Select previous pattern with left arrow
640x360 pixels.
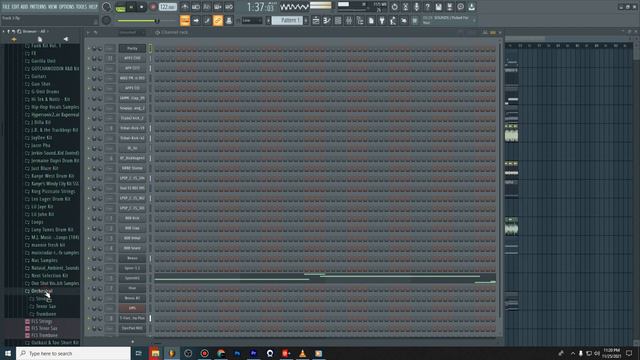point(269,20)
